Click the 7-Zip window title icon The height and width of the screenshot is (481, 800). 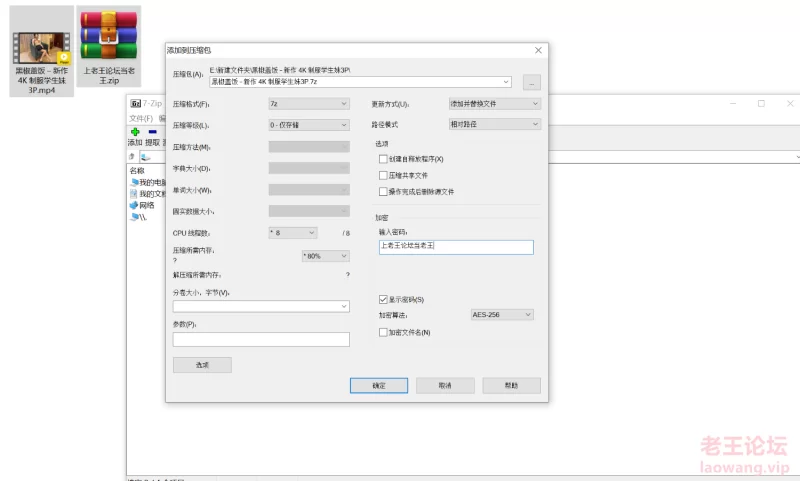[135, 104]
